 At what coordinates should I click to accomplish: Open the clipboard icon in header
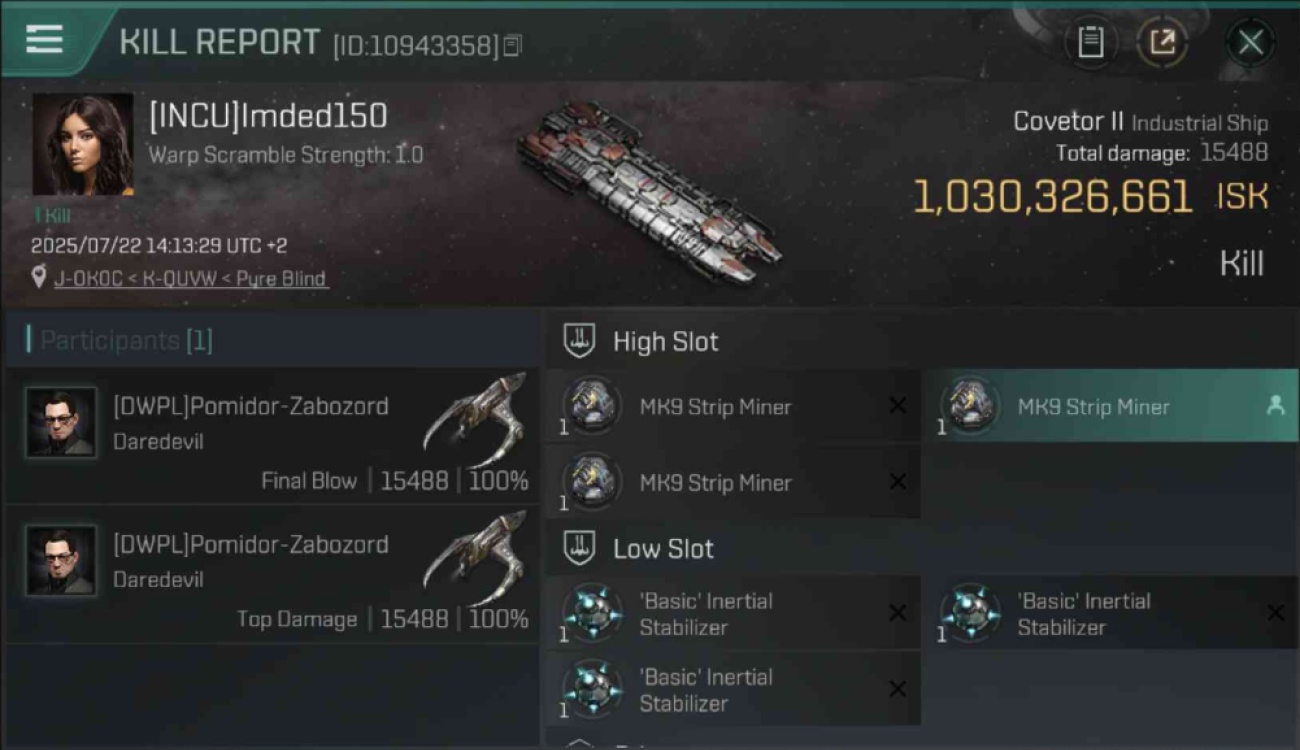1090,42
